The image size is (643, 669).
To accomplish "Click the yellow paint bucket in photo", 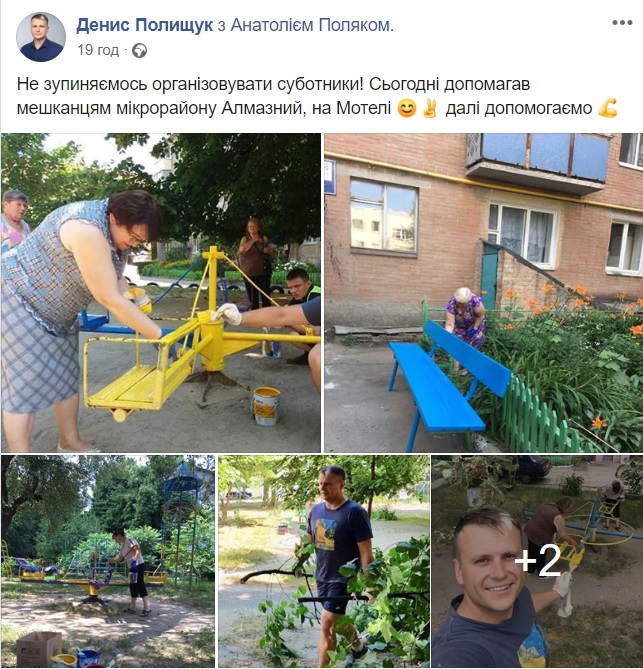I will [266, 406].
